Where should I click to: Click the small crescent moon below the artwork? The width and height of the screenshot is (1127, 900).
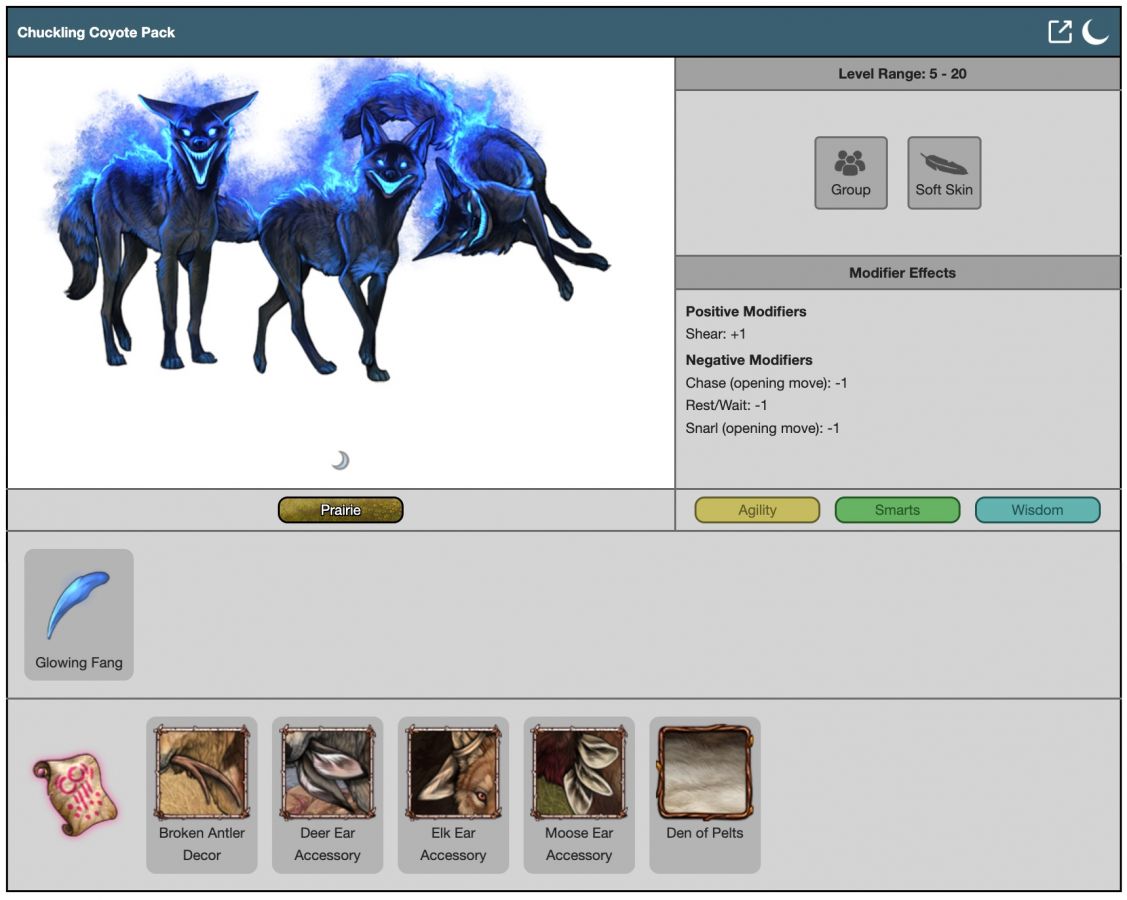pyautogui.click(x=341, y=460)
